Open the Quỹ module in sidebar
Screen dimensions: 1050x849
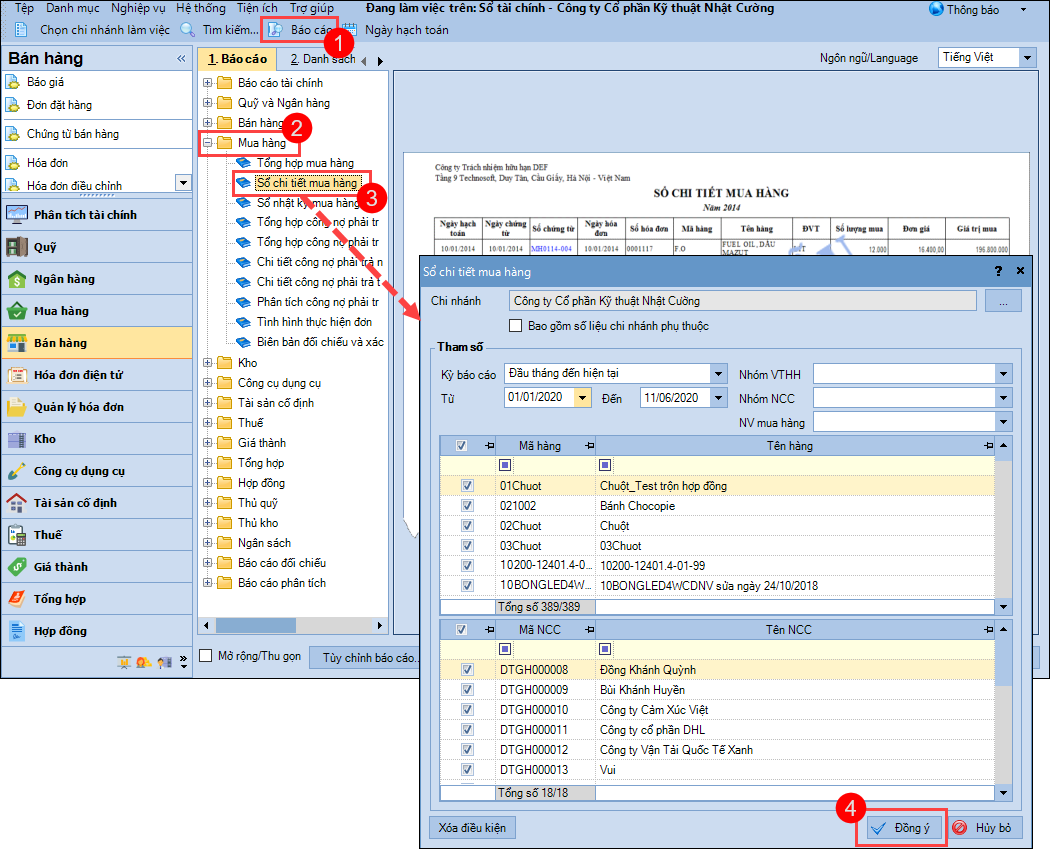(17, 247)
